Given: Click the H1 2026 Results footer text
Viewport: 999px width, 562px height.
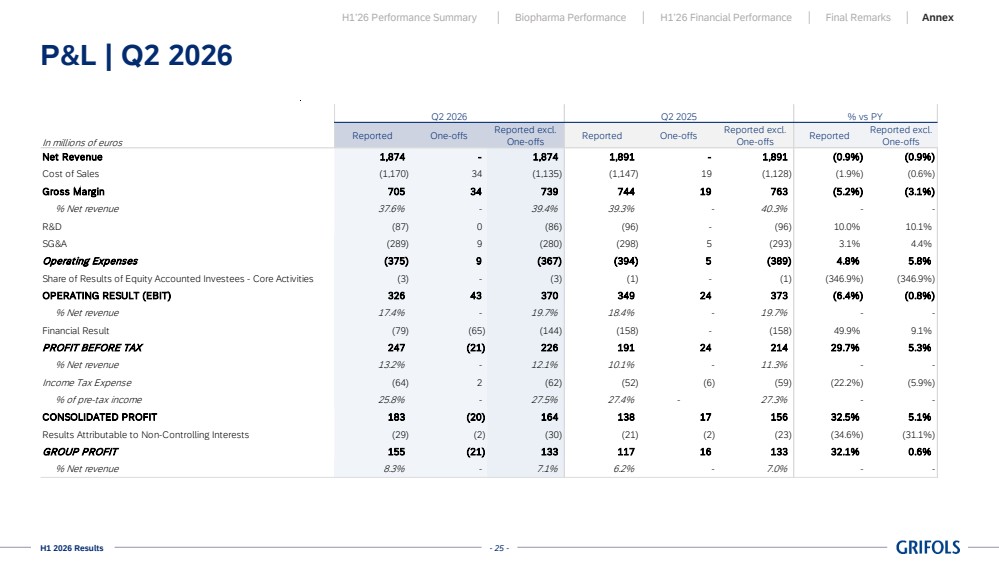Looking at the screenshot, I should pyautogui.click(x=71, y=548).
